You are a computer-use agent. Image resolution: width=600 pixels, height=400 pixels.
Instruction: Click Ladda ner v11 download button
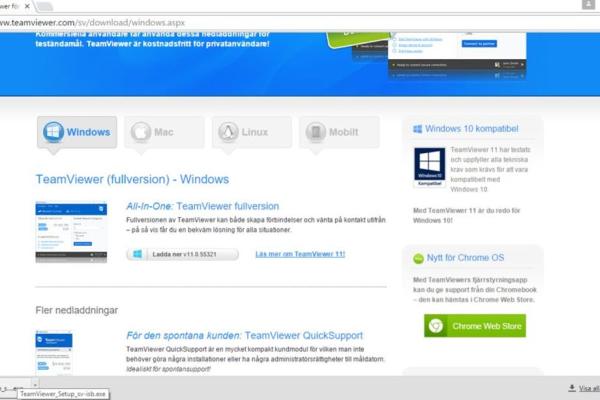[183, 254]
